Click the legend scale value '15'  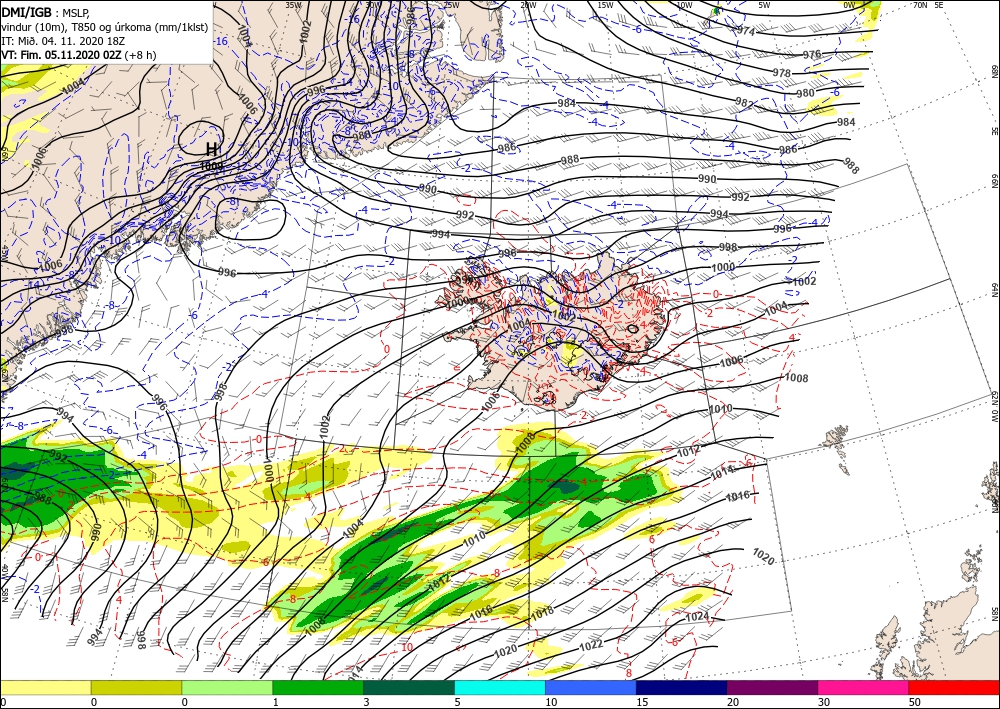pos(641,703)
